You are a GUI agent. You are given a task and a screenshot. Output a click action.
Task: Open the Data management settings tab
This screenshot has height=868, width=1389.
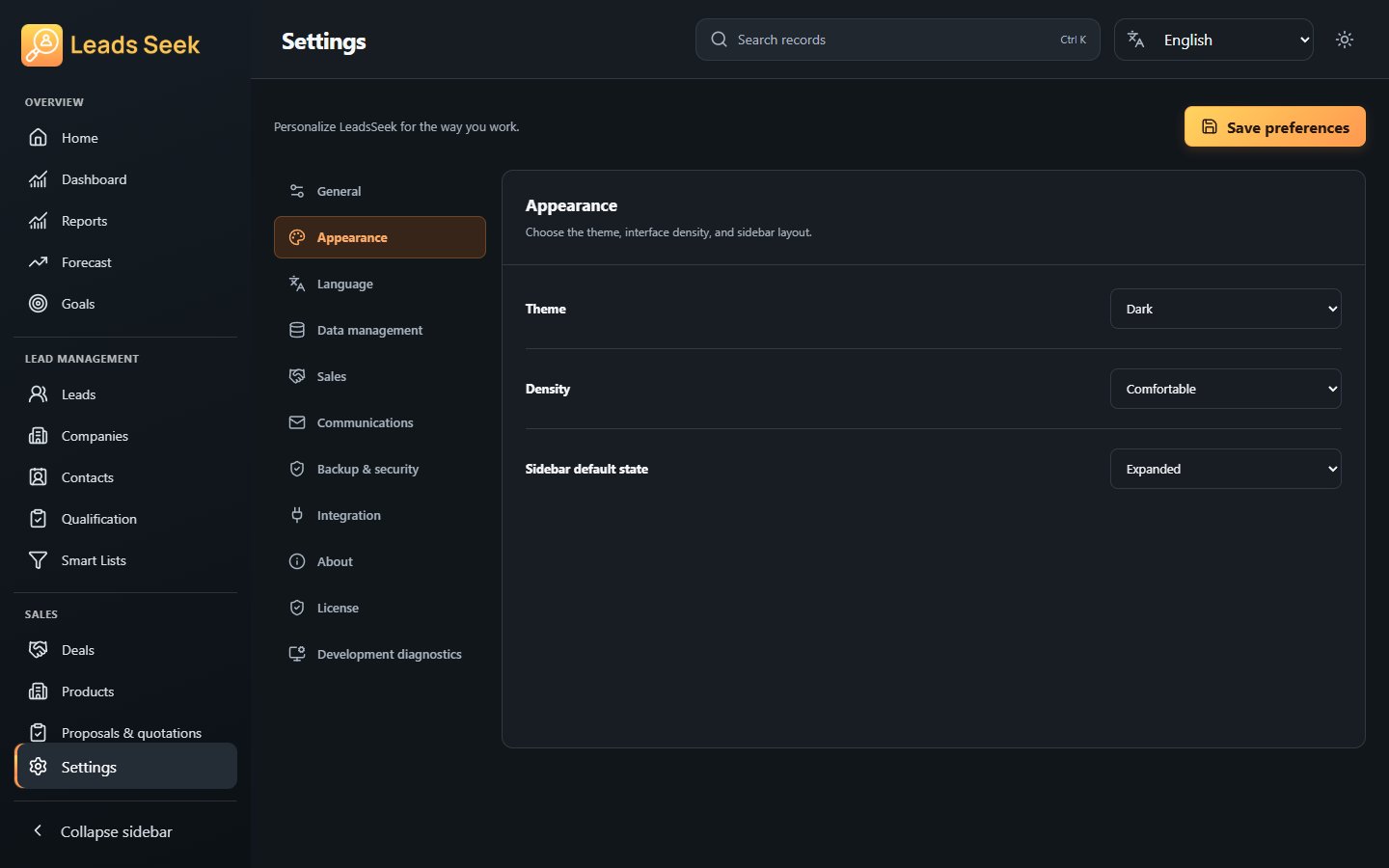pos(380,330)
